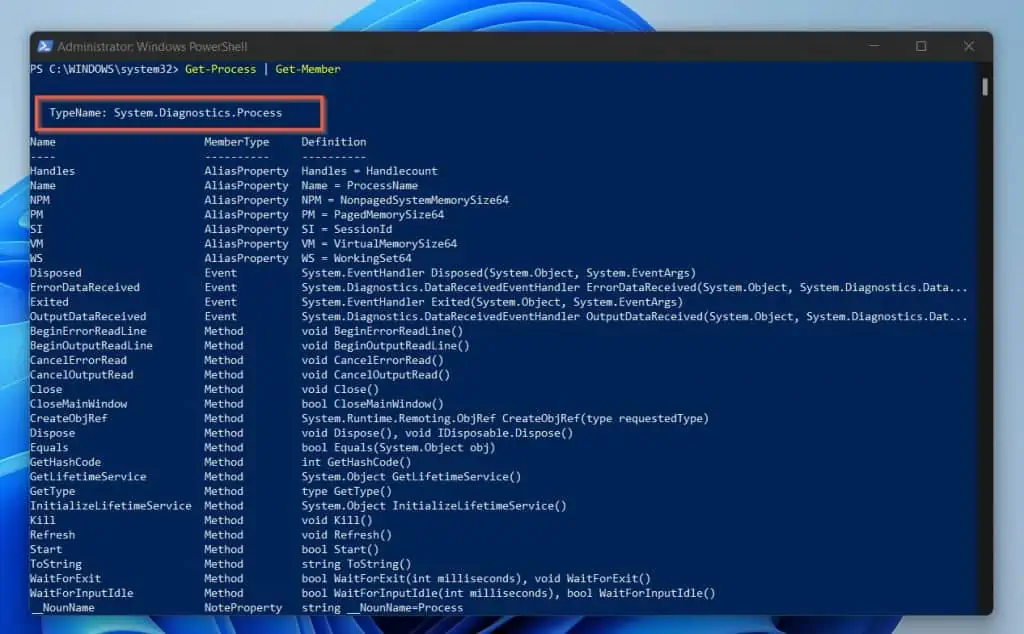
Task: Click the 'MemberType' column header
Action: click(236, 142)
